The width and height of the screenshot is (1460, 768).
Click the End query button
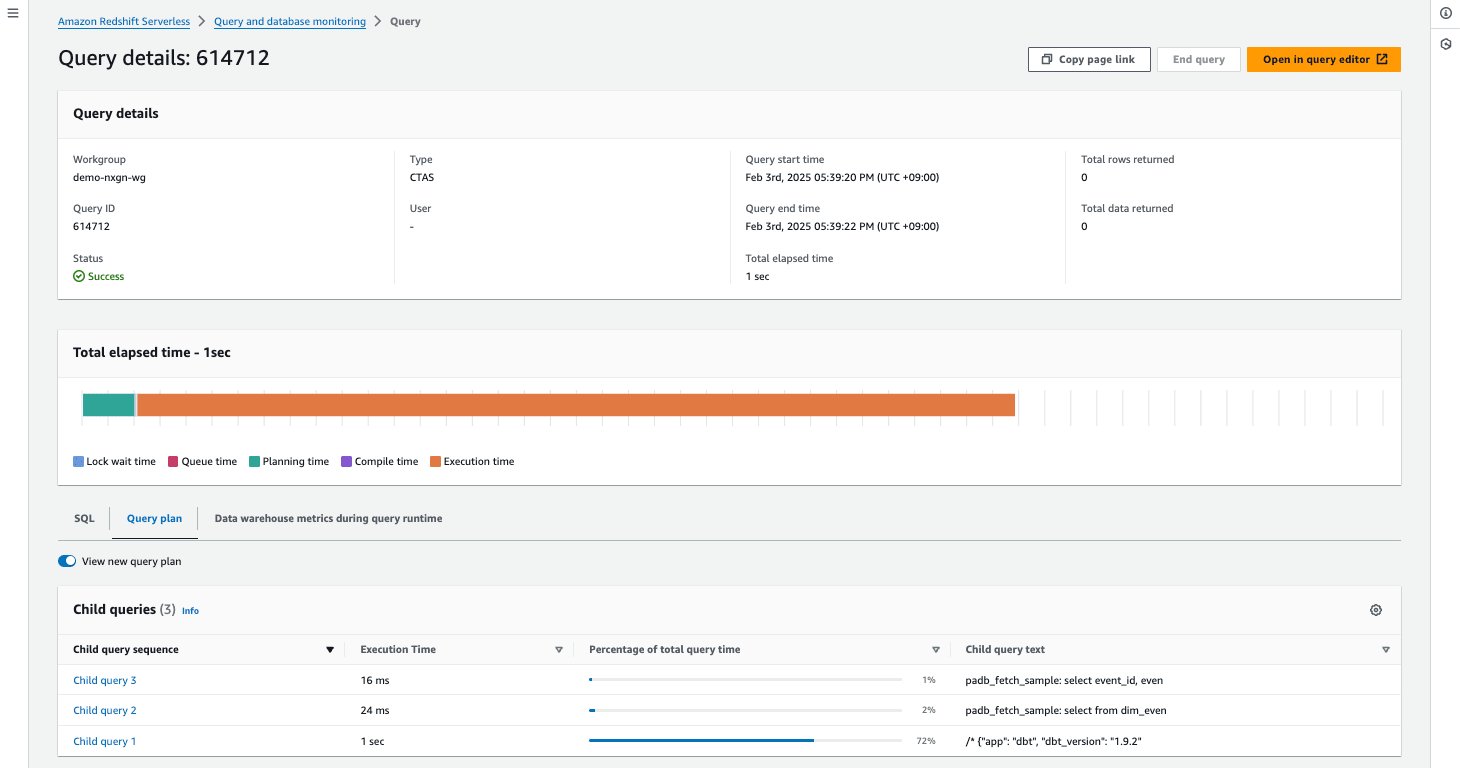pyautogui.click(x=1199, y=59)
